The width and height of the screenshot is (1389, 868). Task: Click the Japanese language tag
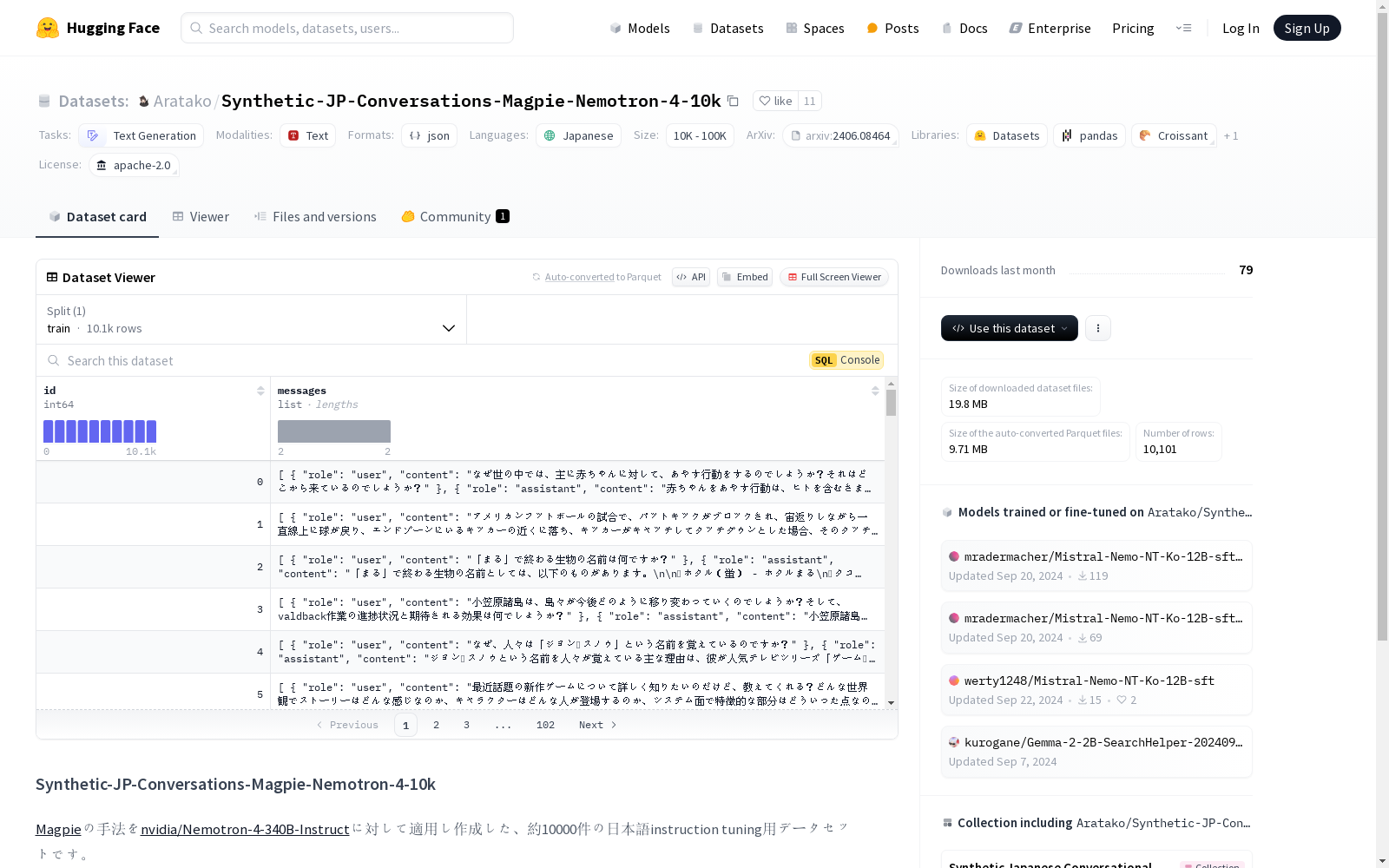tap(578, 135)
